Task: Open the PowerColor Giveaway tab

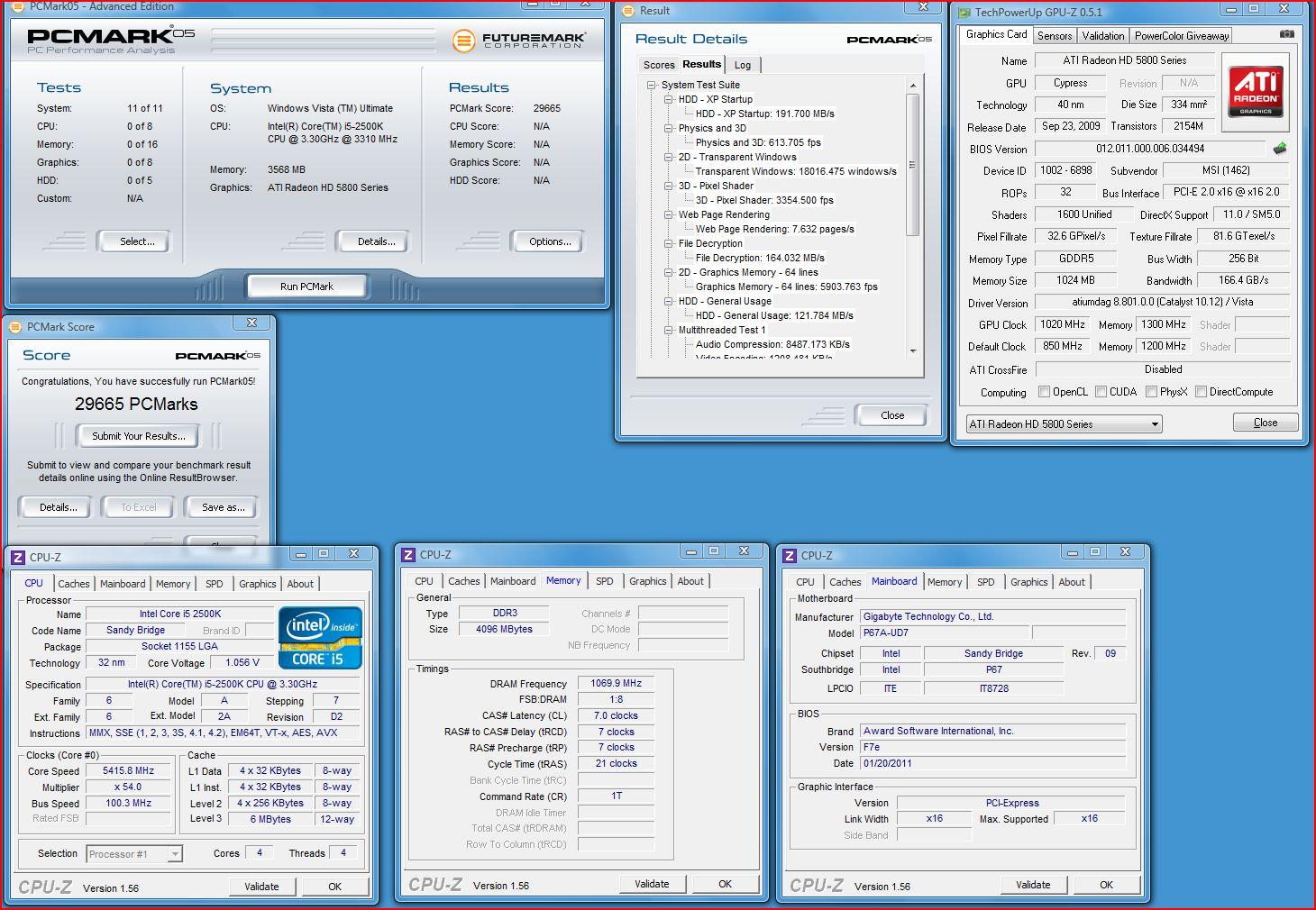Action: pos(1181,36)
